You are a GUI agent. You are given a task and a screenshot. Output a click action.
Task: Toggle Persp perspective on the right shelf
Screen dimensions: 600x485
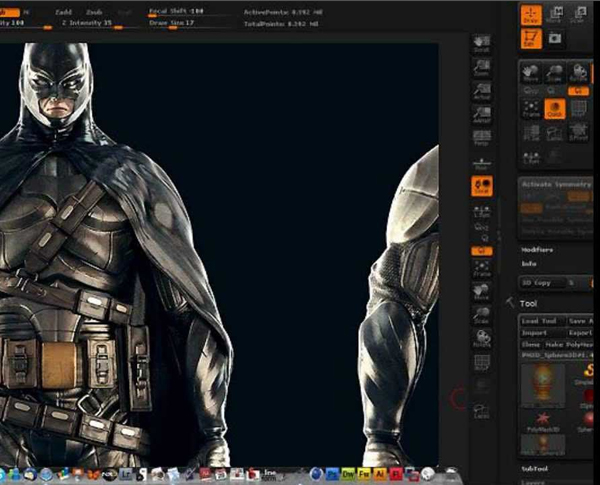pos(482,138)
